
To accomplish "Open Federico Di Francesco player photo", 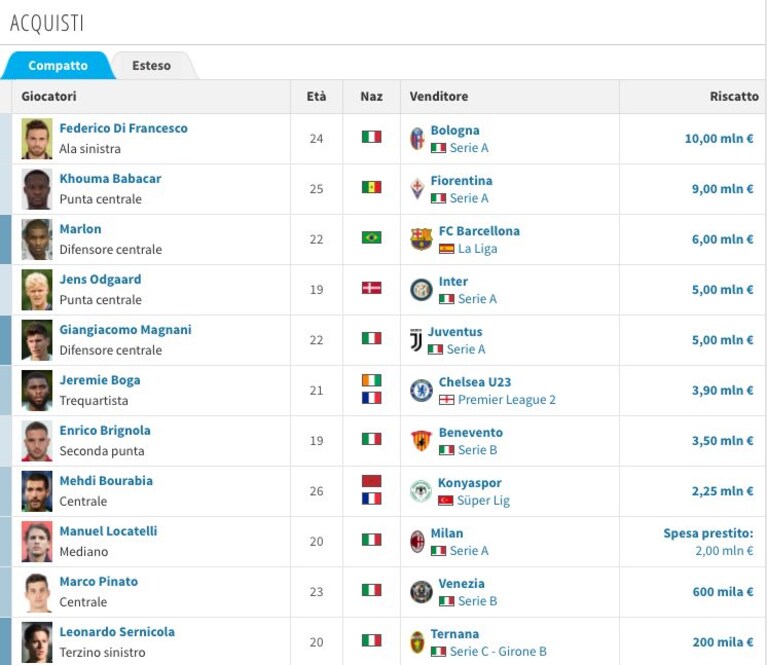I will [x=37, y=138].
